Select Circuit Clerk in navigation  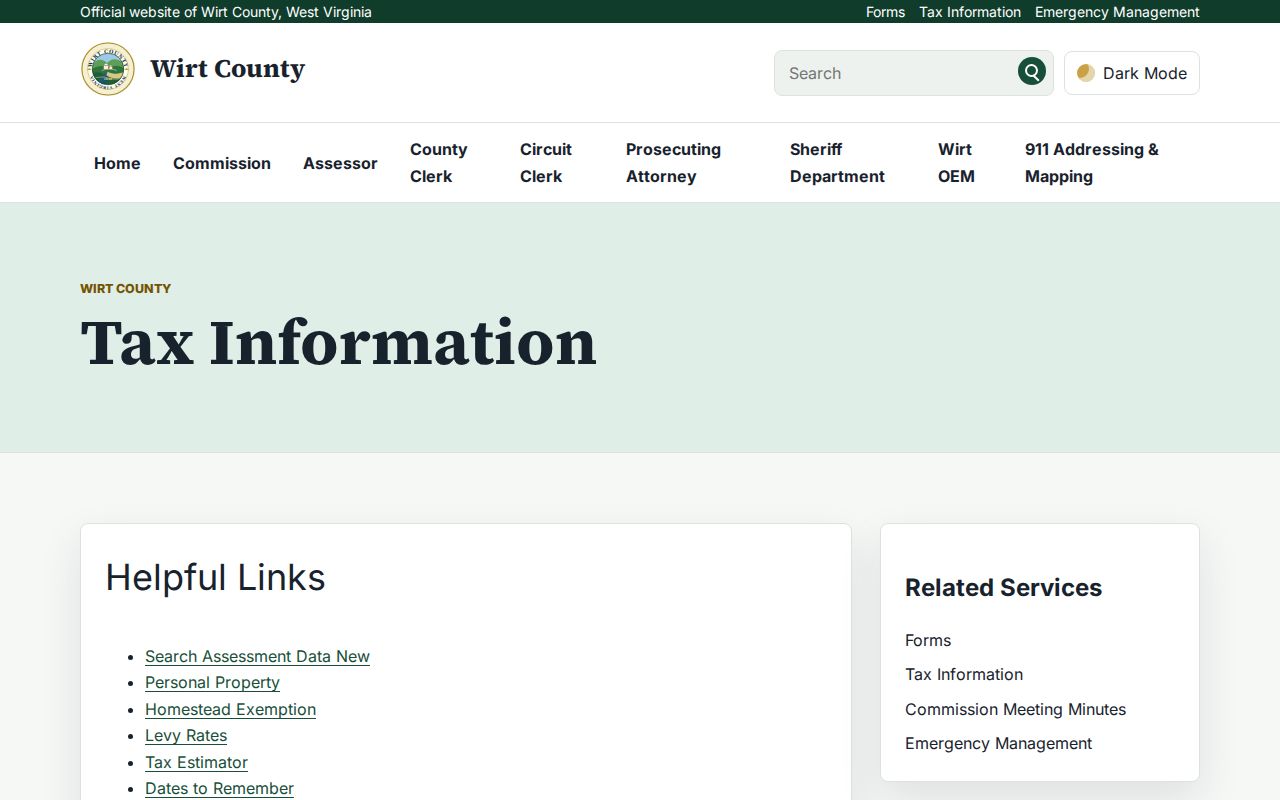[x=546, y=163]
